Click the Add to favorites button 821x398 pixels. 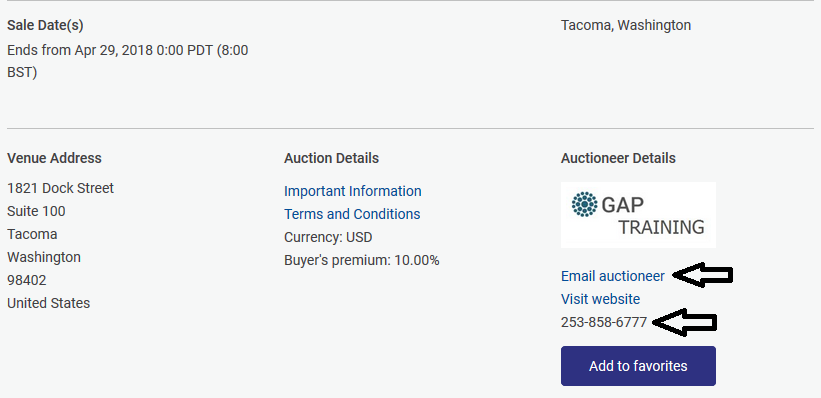pyautogui.click(x=638, y=366)
